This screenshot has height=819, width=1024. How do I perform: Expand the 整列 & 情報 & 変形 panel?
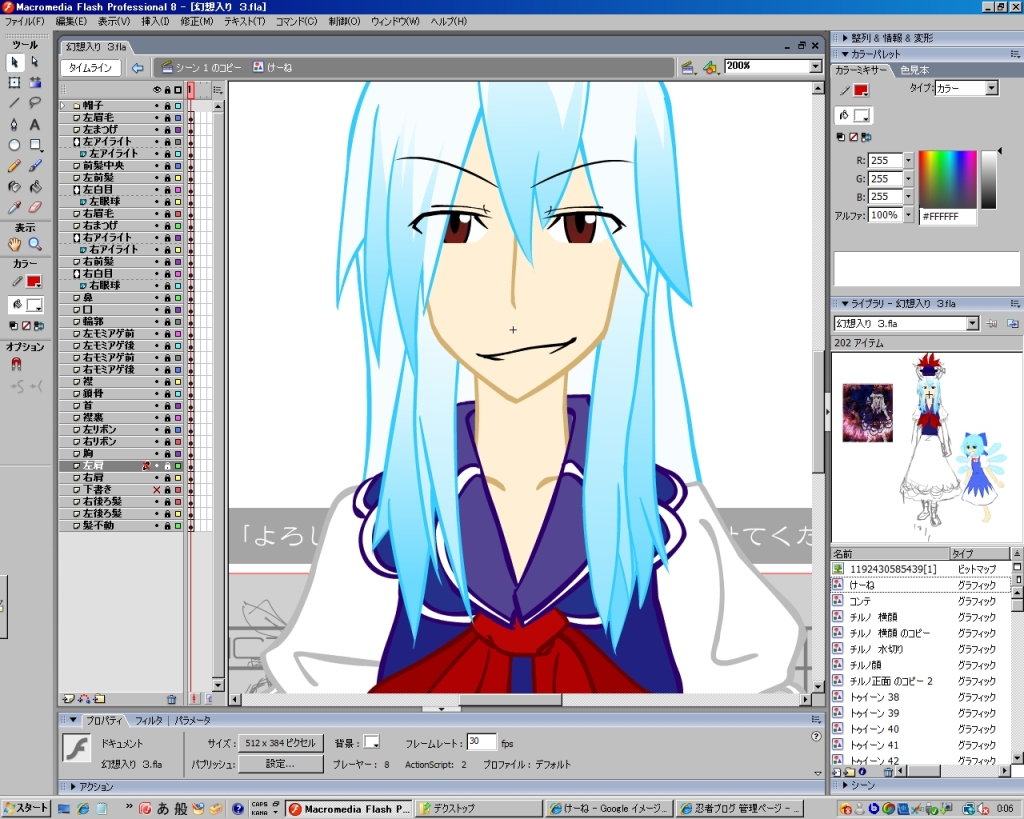pos(844,38)
